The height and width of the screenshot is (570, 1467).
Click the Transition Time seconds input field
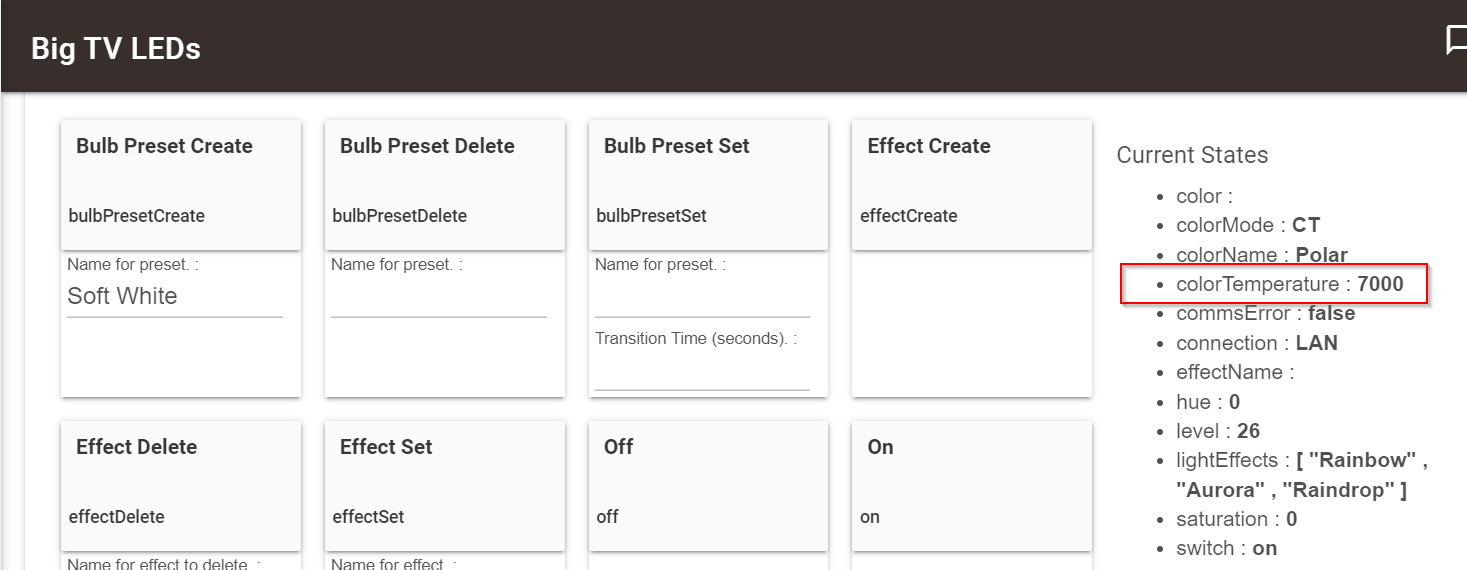(x=702, y=373)
